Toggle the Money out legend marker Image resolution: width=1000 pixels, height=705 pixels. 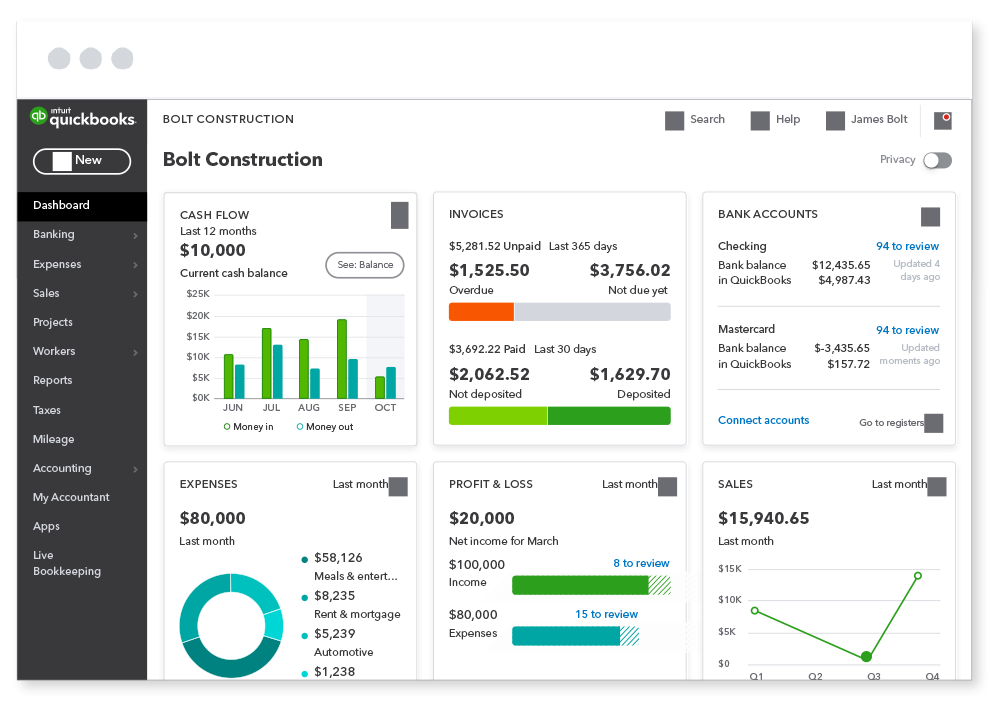(300, 427)
